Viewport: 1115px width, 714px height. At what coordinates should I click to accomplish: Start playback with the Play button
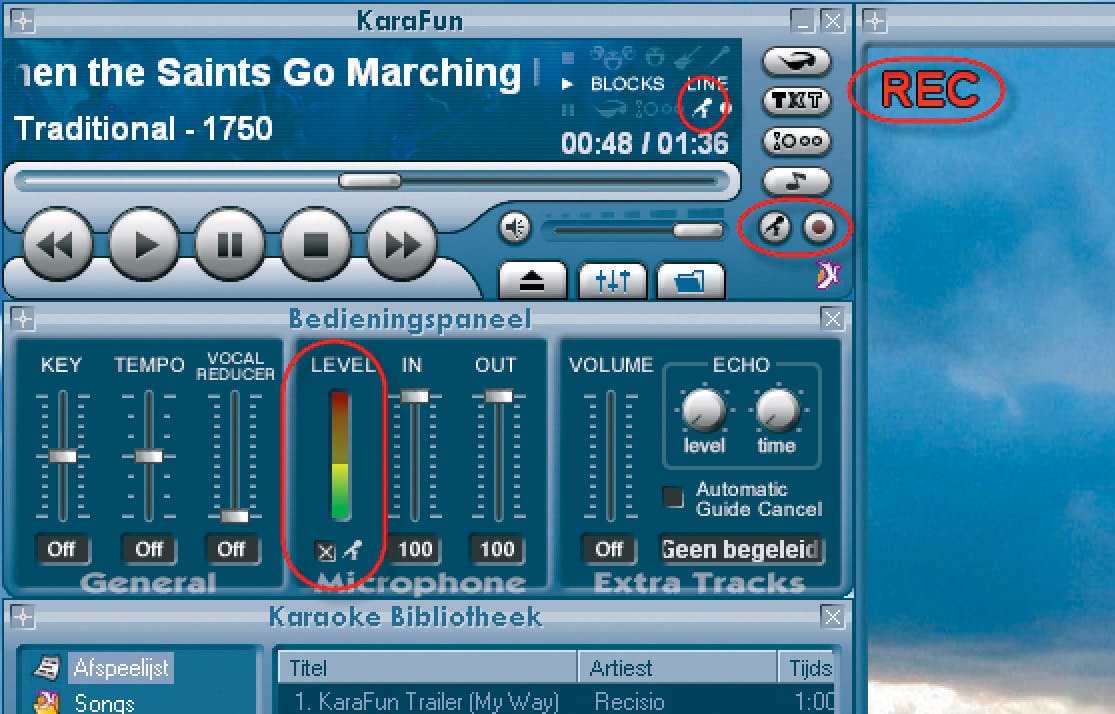144,245
